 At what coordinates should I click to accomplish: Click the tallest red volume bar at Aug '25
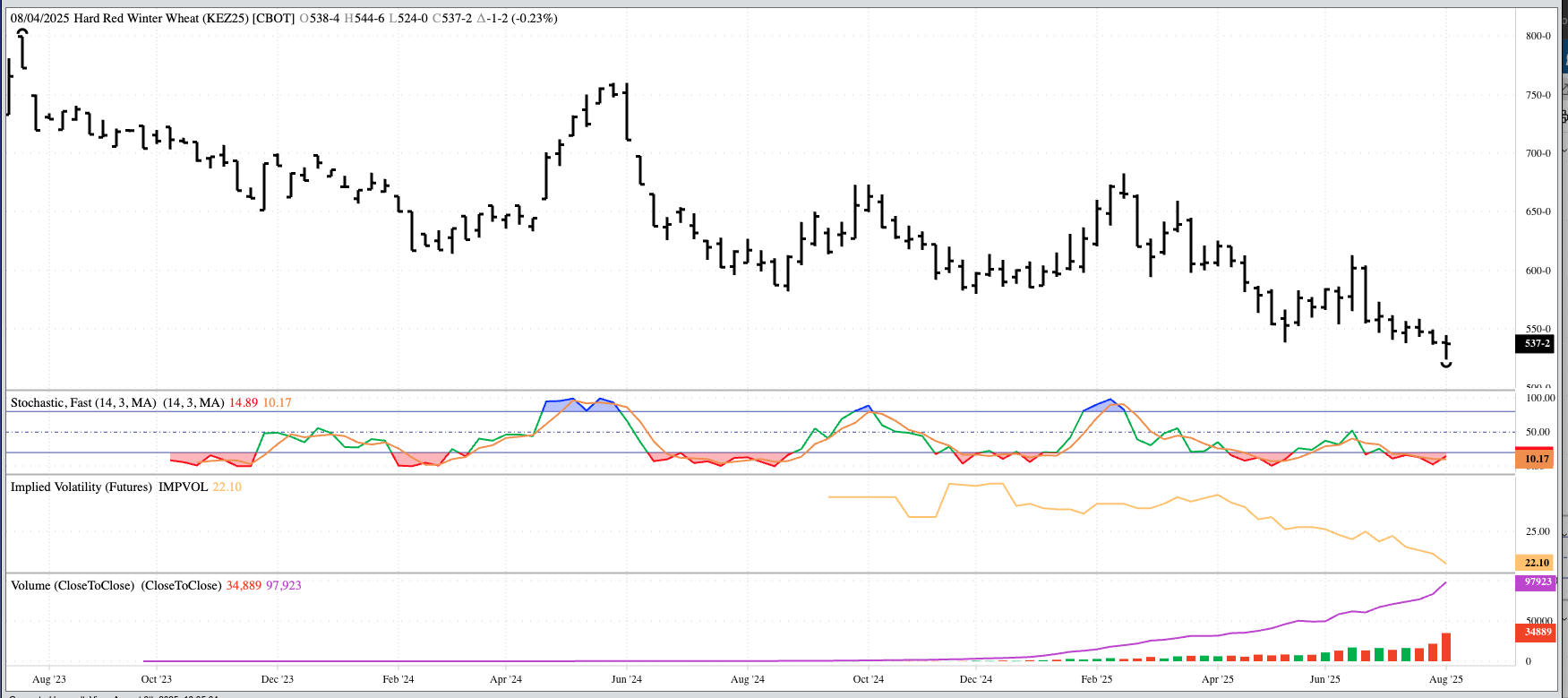pos(1445,647)
